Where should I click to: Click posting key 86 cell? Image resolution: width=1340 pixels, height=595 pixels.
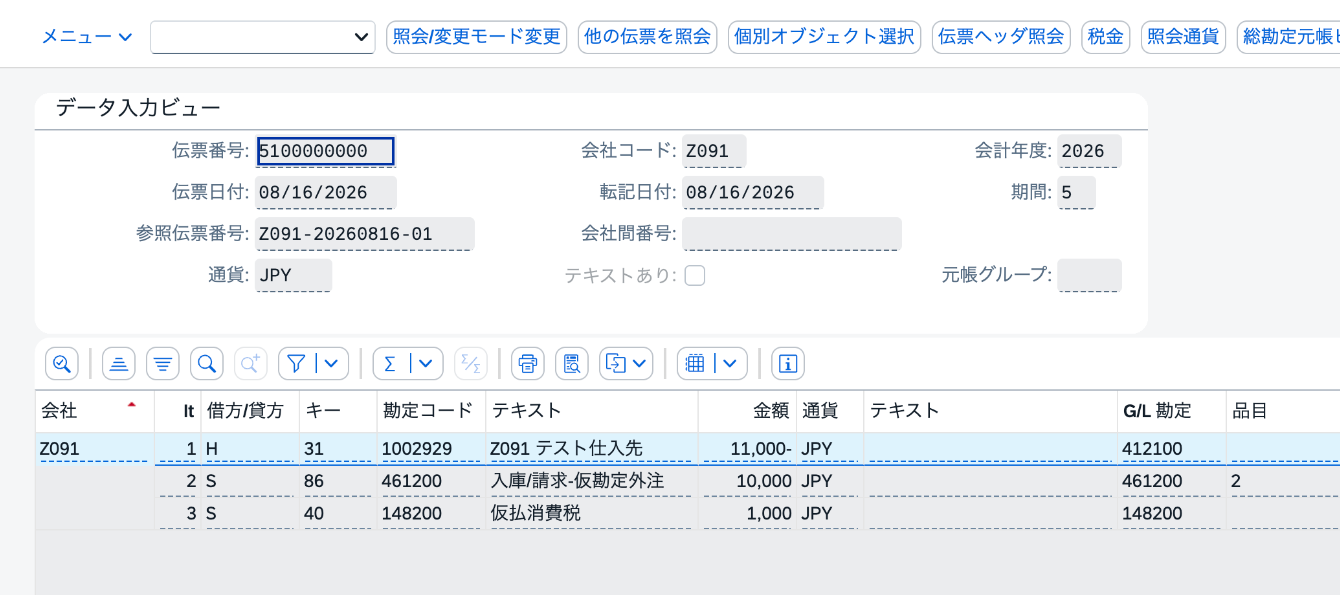(x=337, y=481)
